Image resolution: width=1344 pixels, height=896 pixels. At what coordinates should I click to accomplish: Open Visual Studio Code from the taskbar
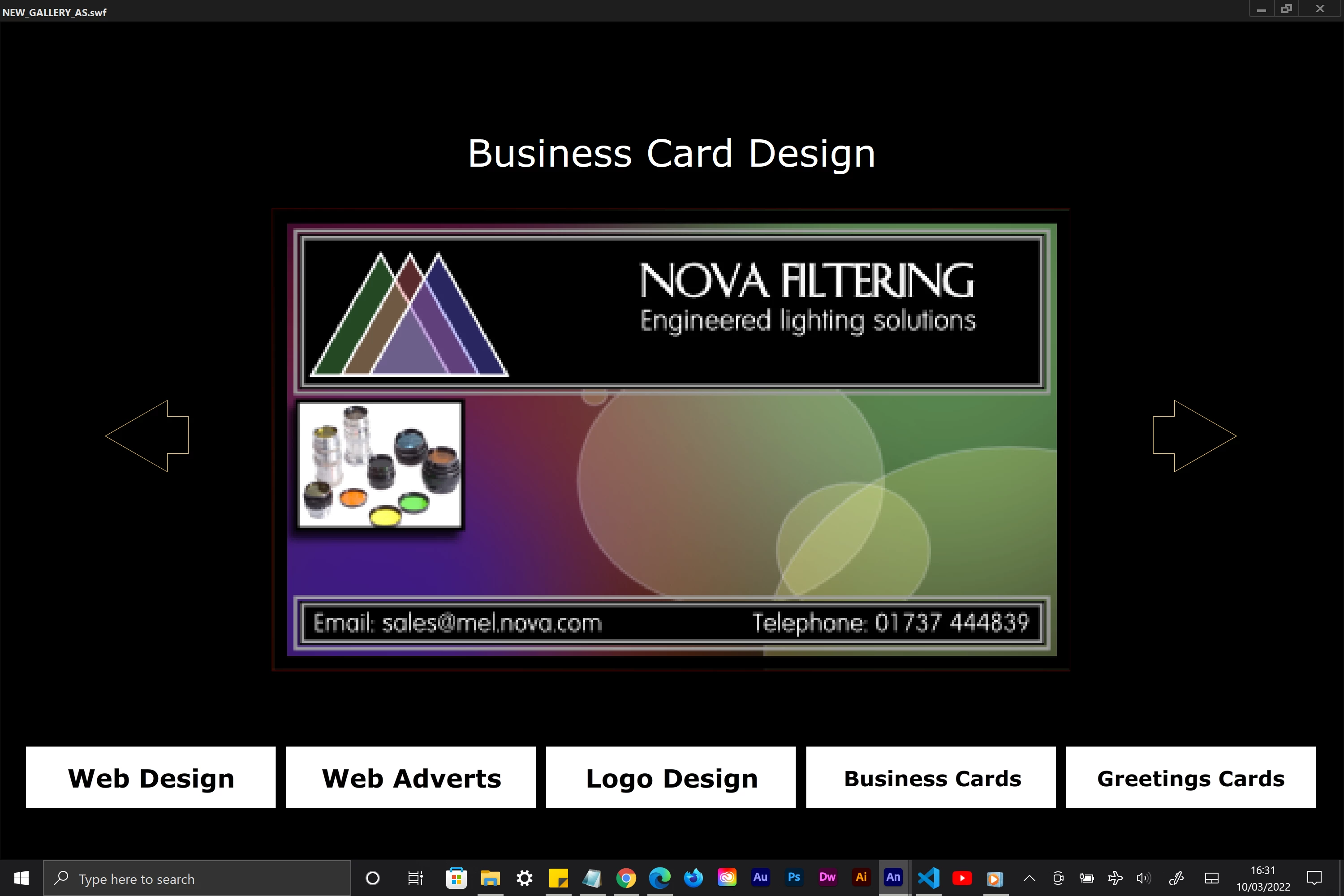928,878
